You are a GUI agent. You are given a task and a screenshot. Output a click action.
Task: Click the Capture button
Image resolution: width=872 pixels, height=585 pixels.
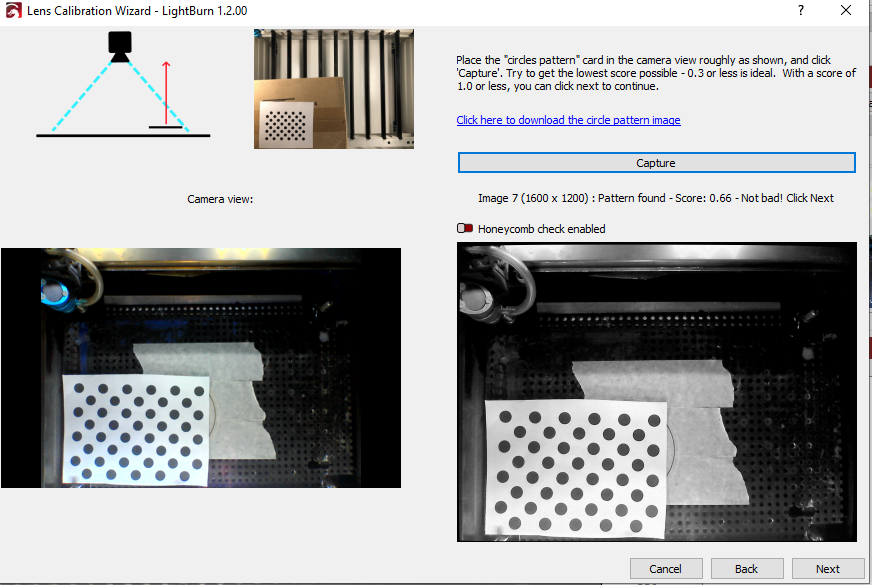tap(656, 162)
